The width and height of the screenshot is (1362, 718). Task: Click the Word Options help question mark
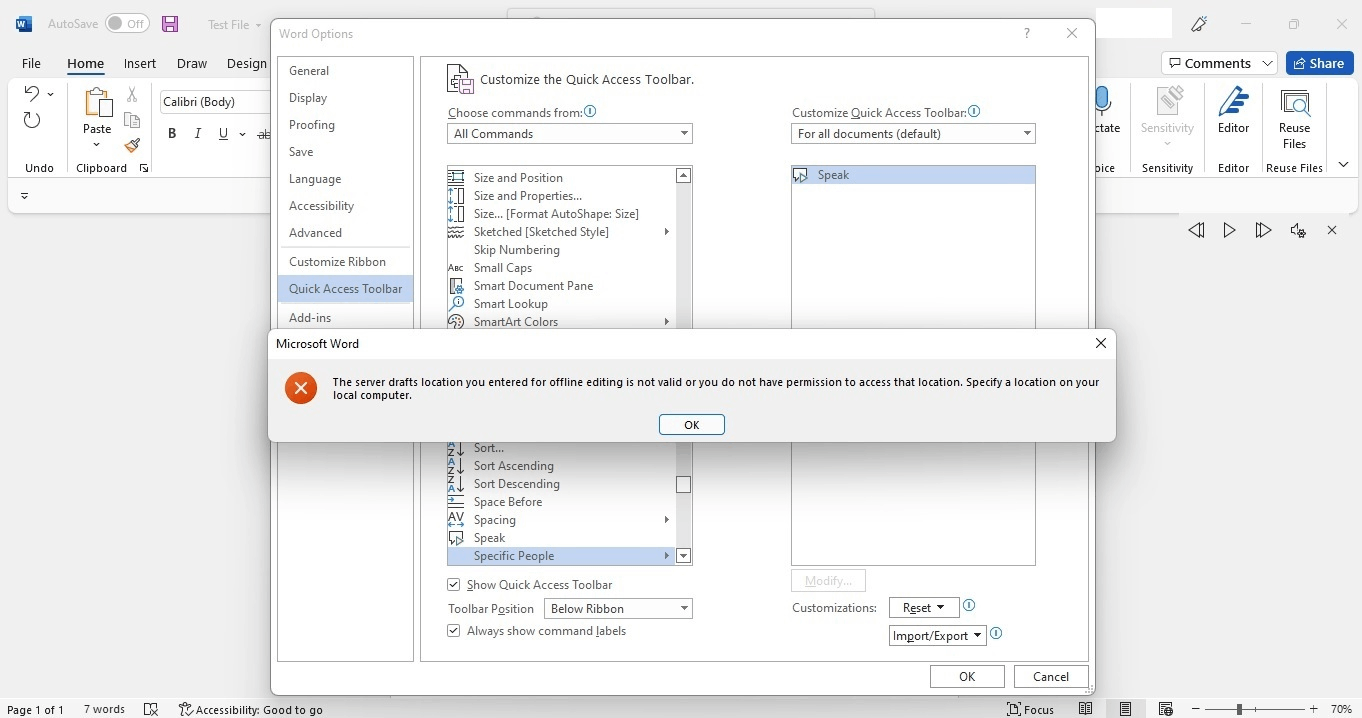(x=1026, y=33)
